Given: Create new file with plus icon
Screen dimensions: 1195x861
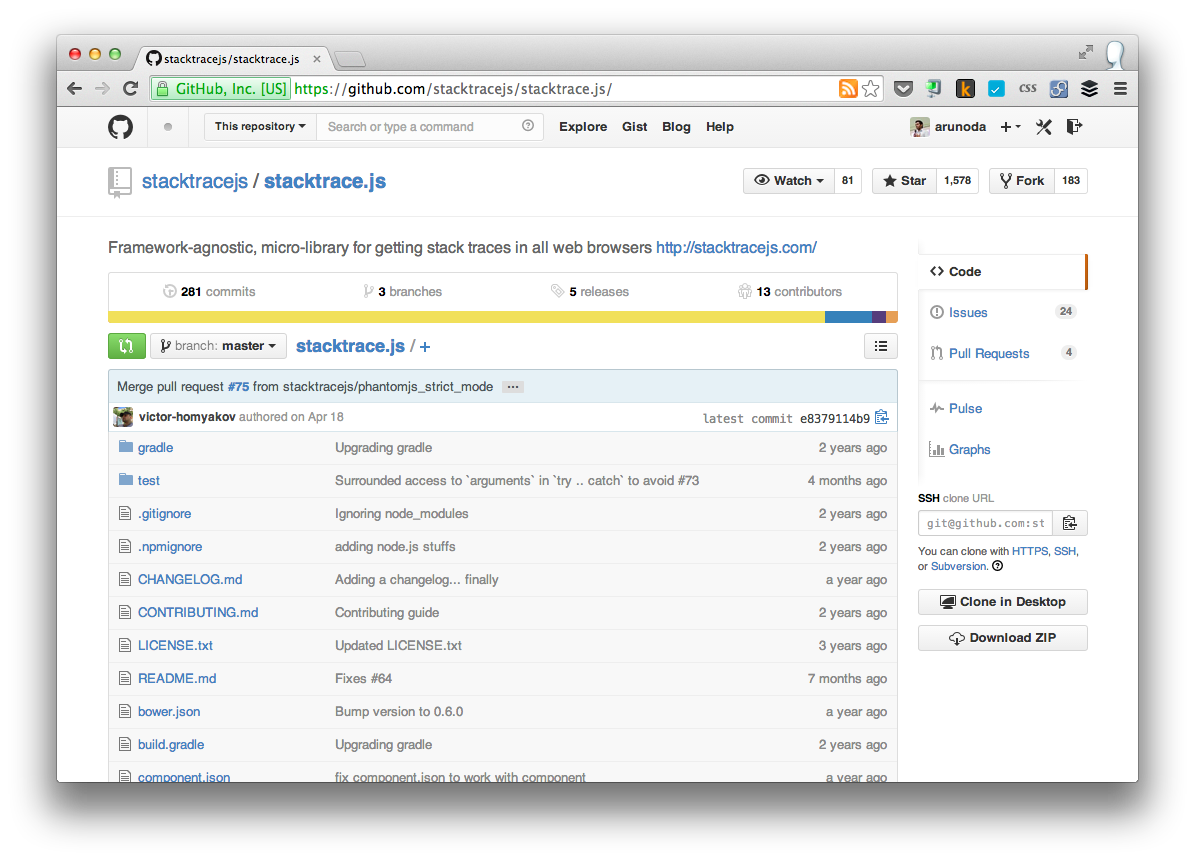Looking at the screenshot, I should pyautogui.click(x=424, y=347).
